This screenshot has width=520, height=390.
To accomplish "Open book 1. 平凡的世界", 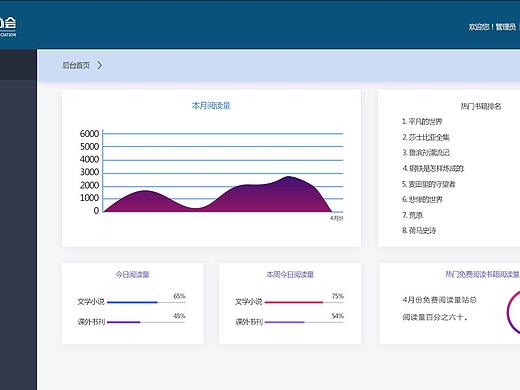I will pyautogui.click(x=422, y=121).
